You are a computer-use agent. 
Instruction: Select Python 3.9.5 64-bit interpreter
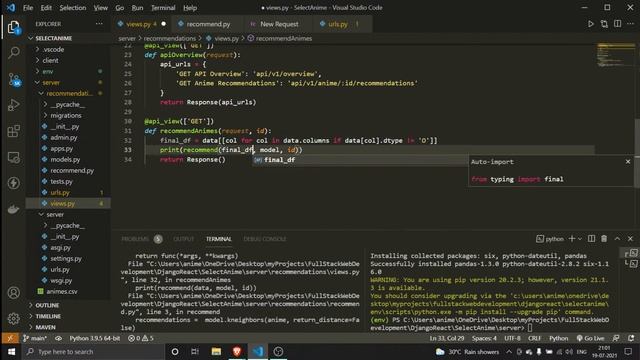[94, 338]
